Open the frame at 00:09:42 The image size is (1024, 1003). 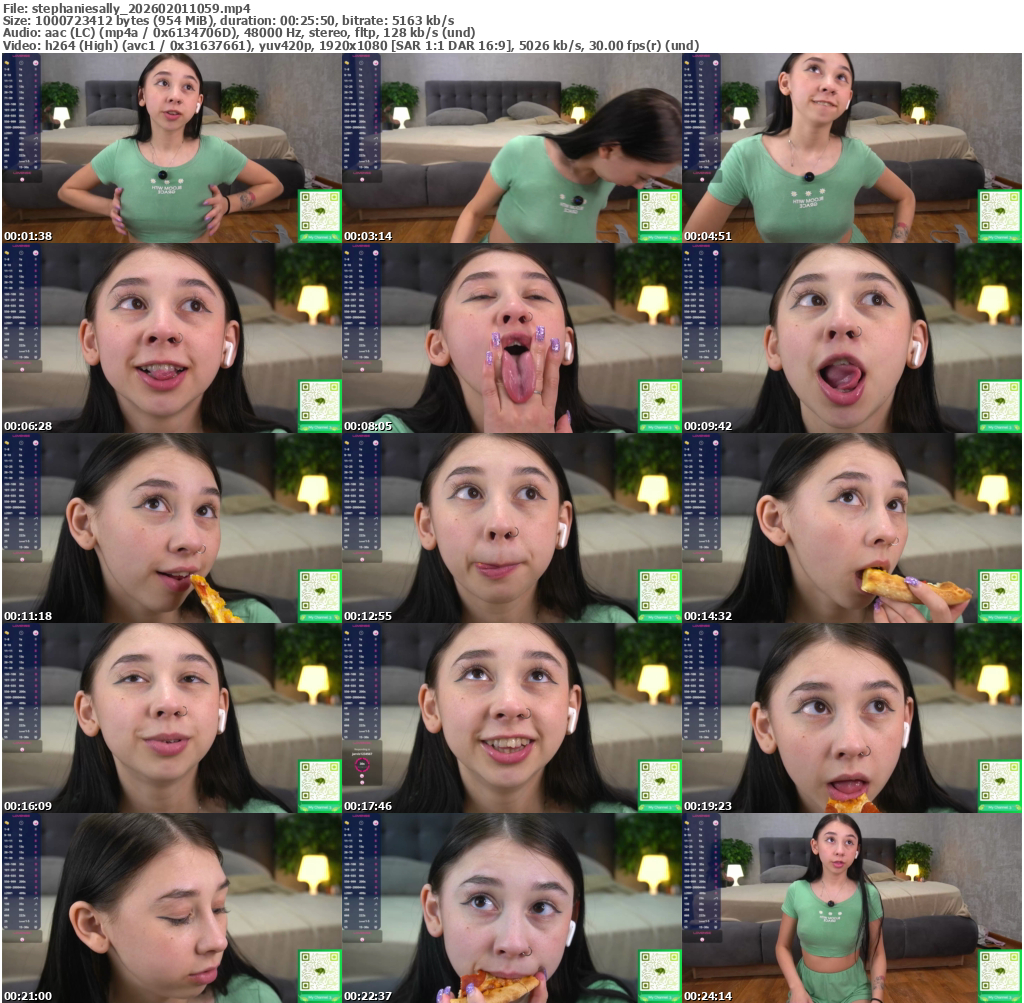852,338
